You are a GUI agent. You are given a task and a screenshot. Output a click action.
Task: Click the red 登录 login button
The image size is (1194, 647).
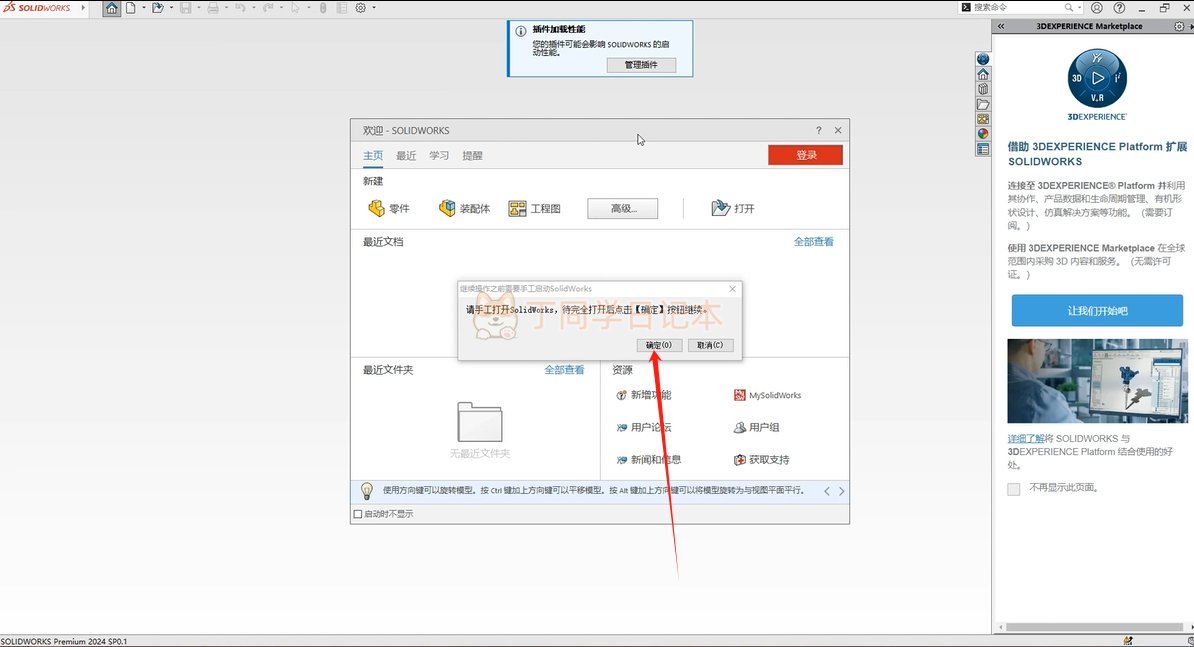pos(805,155)
